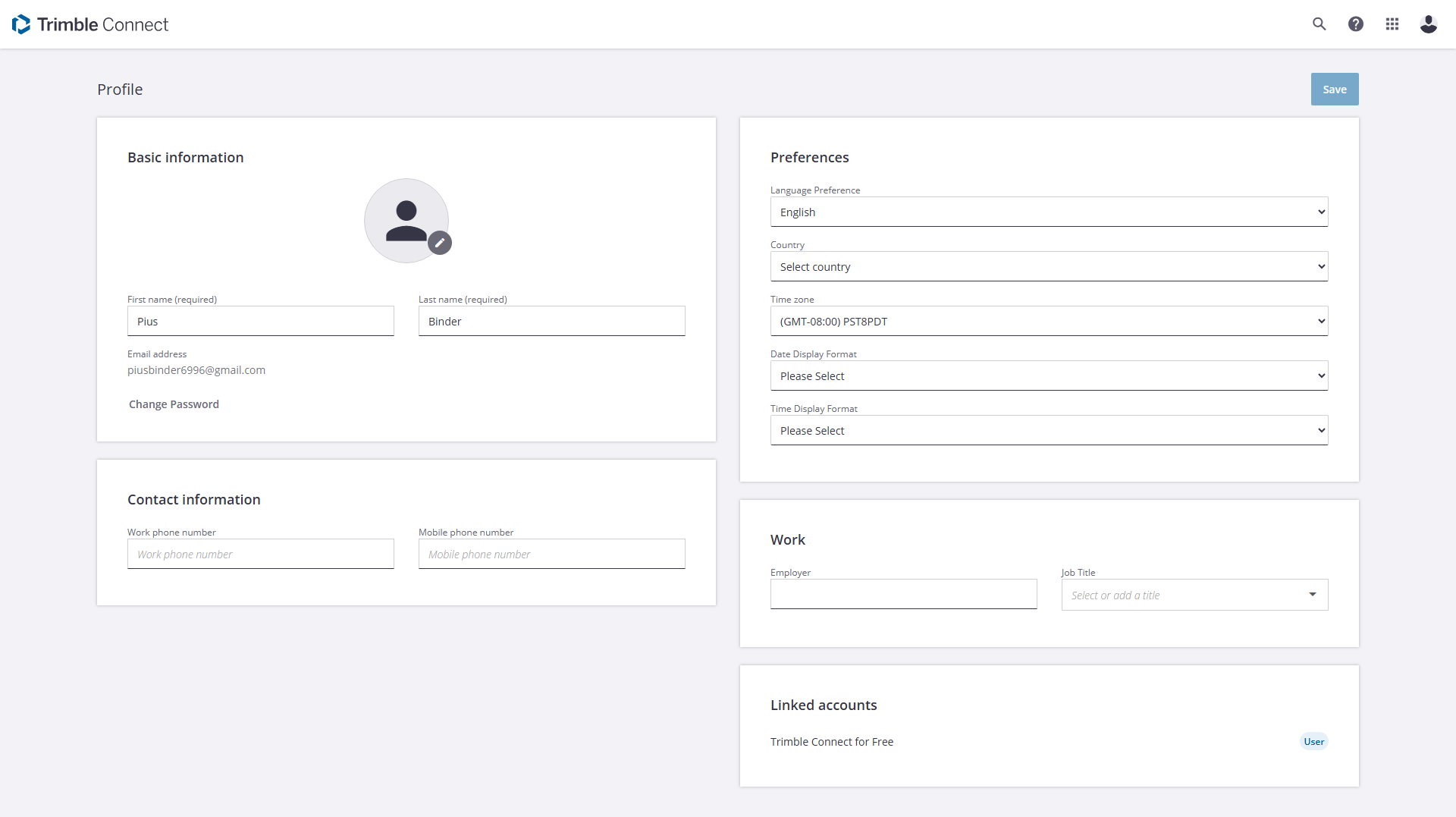Screen dimensions: 1456x817
Task: Click the Change Password link
Action: pos(174,404)
